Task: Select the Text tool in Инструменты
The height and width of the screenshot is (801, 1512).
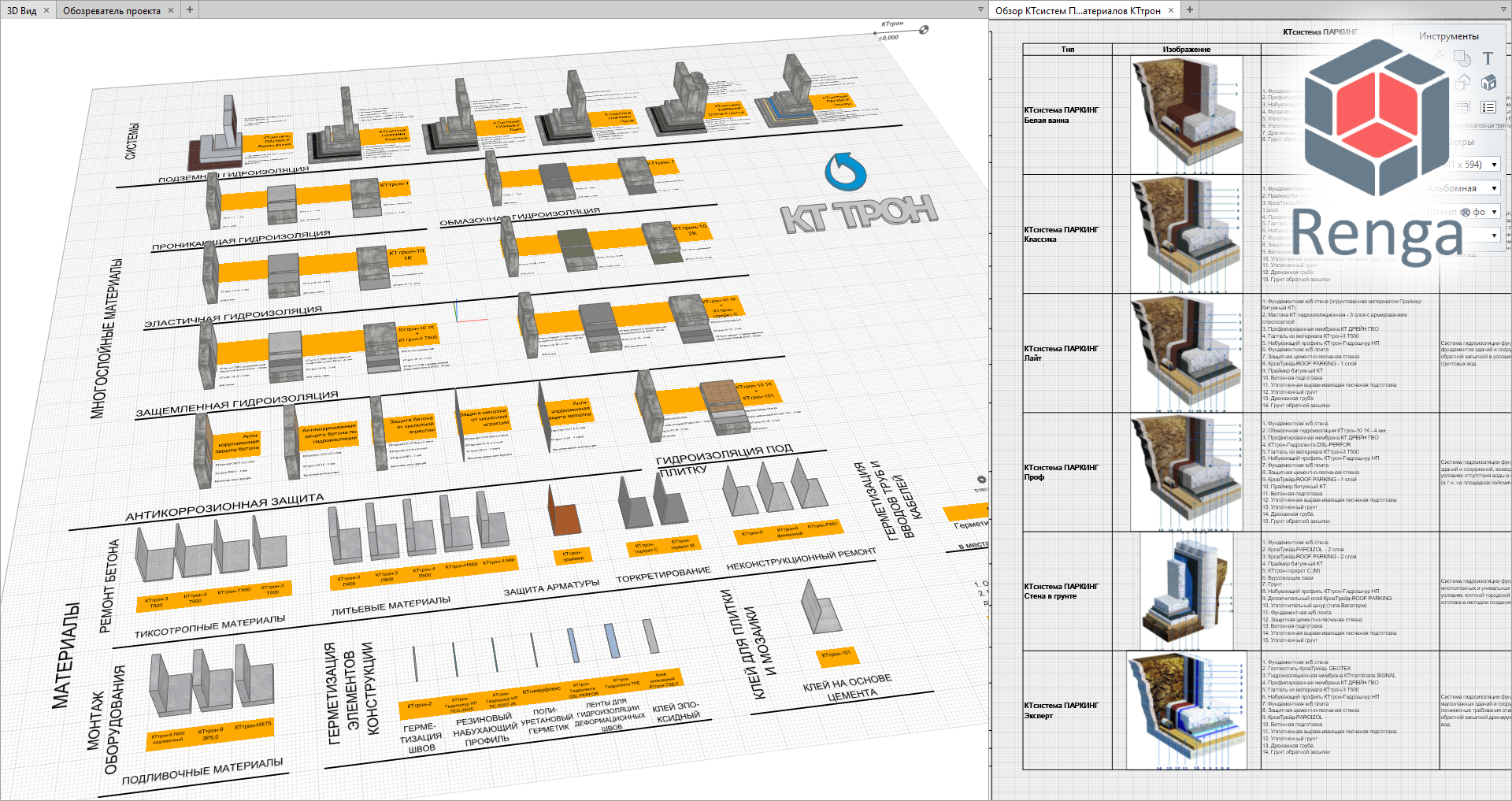Action: click(x=1488, y=58)
